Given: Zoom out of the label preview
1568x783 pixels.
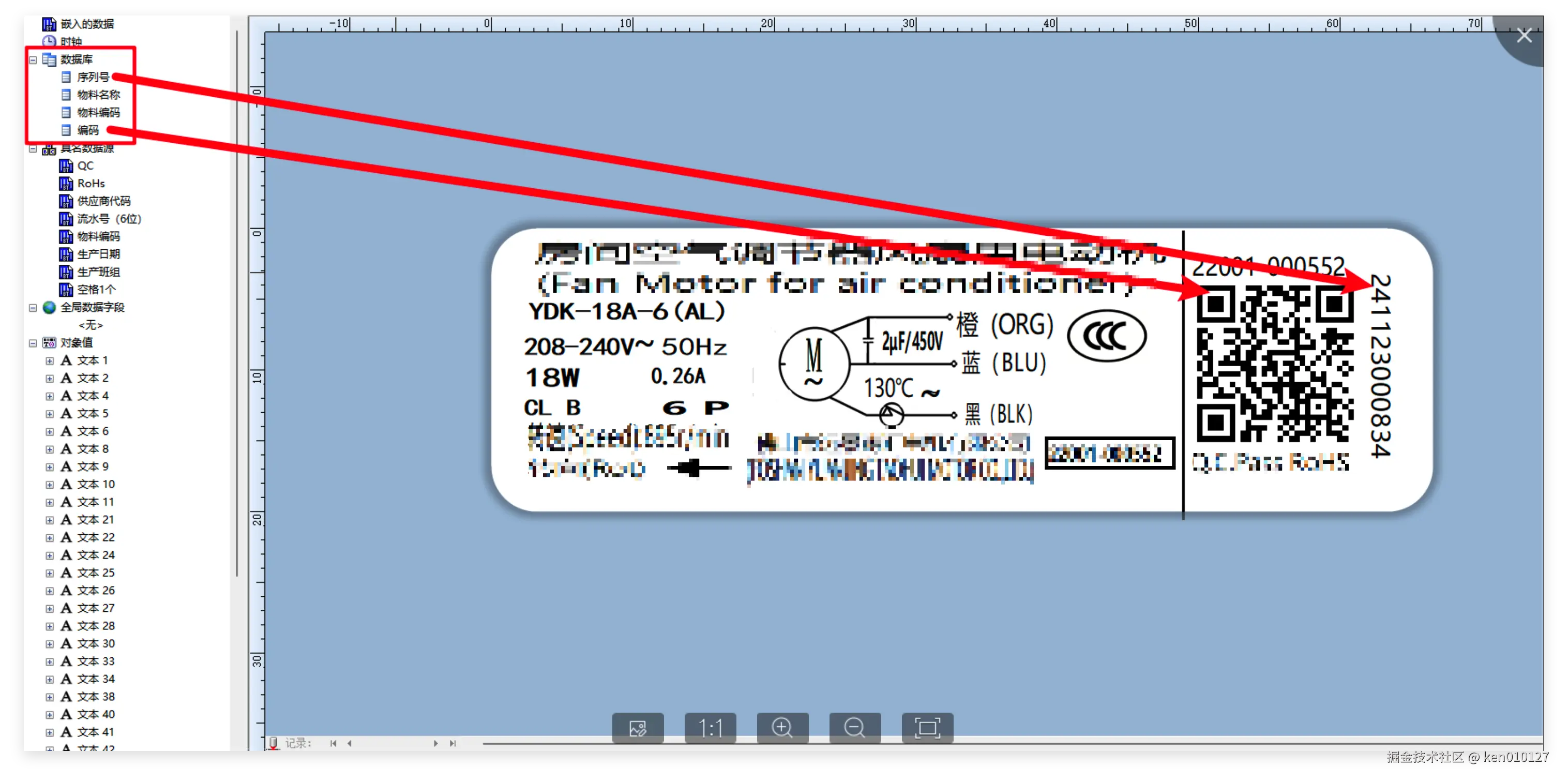Looking at the screenshot, I should click(x=855, y=727).
